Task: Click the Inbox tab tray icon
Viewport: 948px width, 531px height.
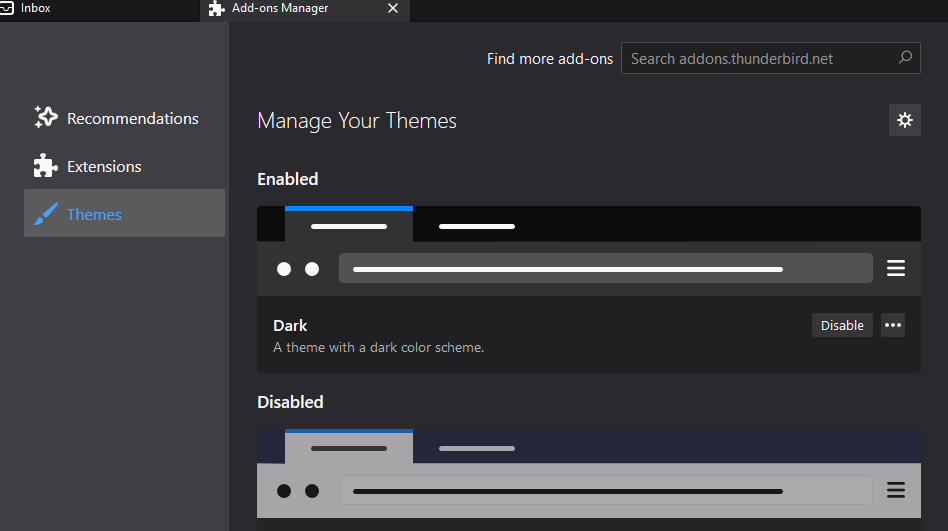Action: [7, 8]
